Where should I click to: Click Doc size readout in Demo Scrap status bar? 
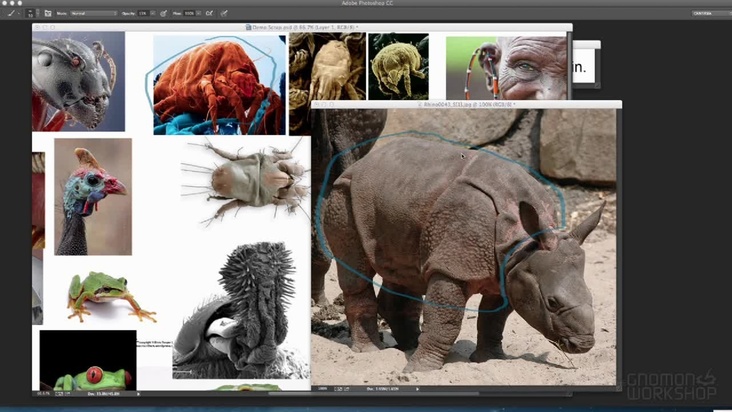coord(104,394)
